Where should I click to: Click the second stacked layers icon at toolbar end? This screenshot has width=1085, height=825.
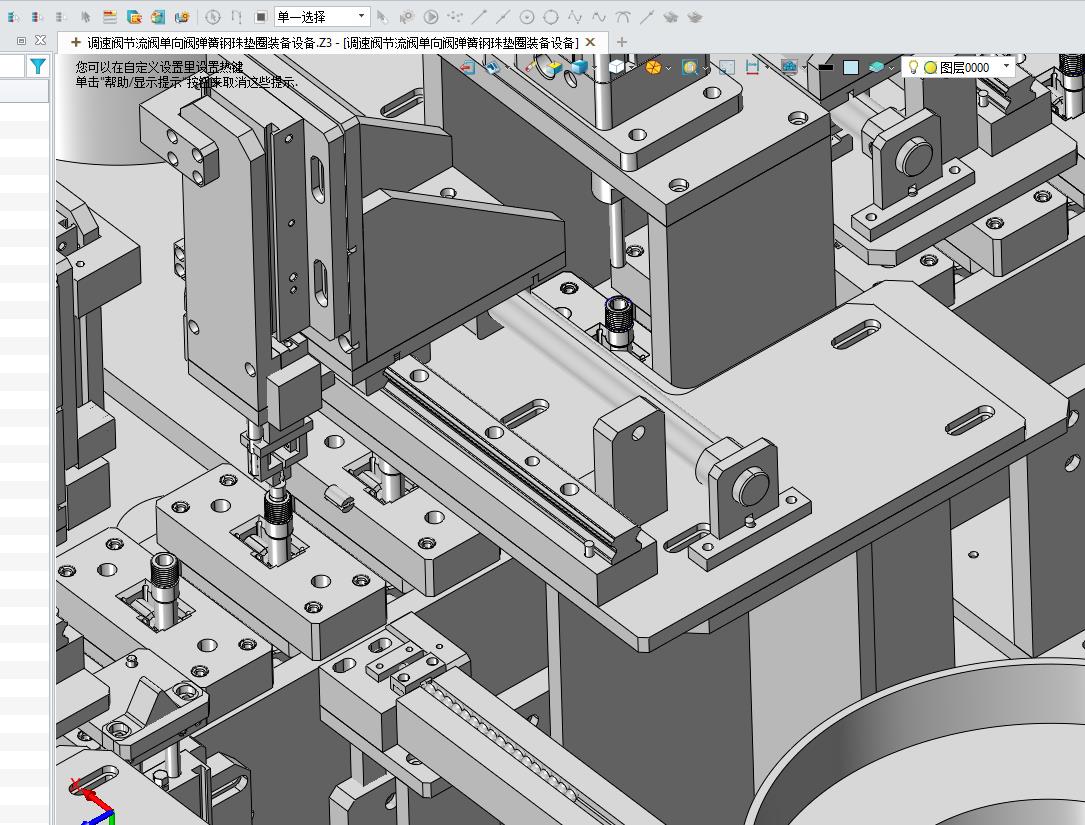click(x=695, y=17)
